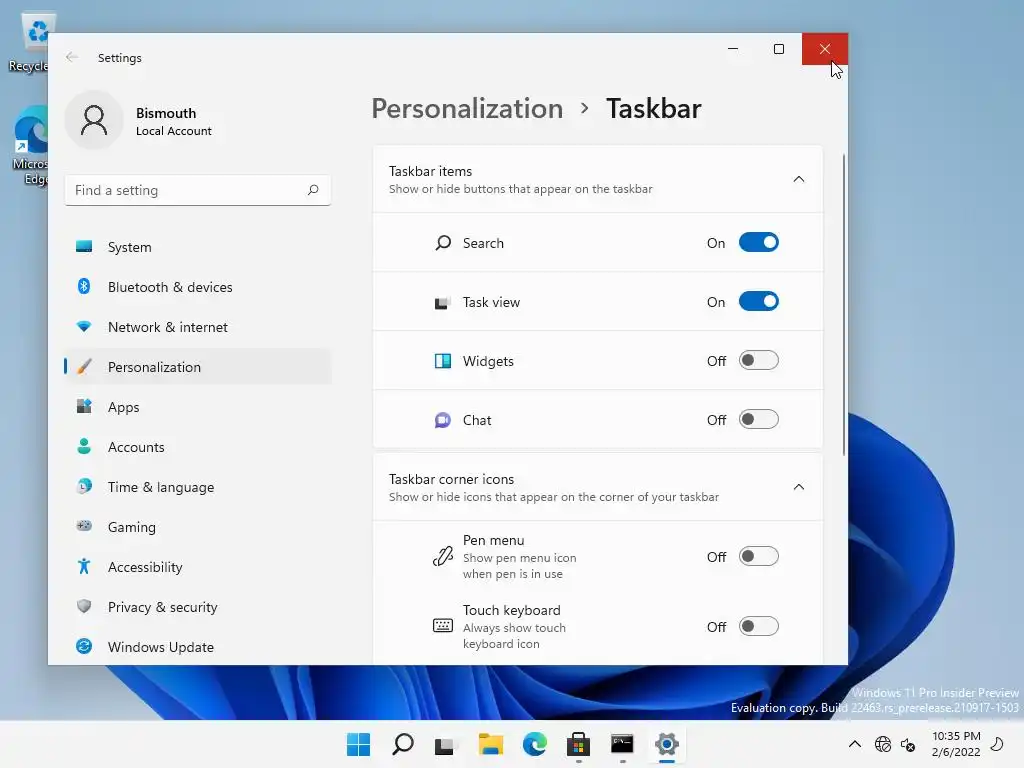Screen dimensions: 1024x768
Task: Click the Personalization paintbrush icon
Action: 84,366
